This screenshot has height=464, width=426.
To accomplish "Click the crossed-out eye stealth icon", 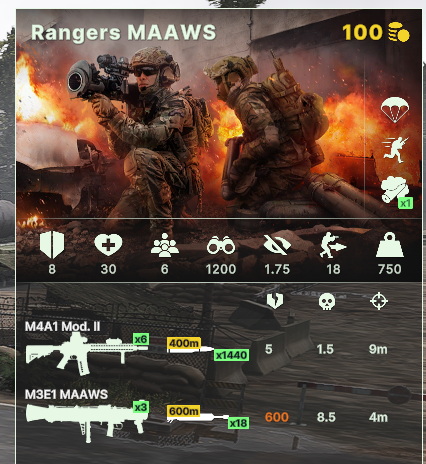I will 277,245.
